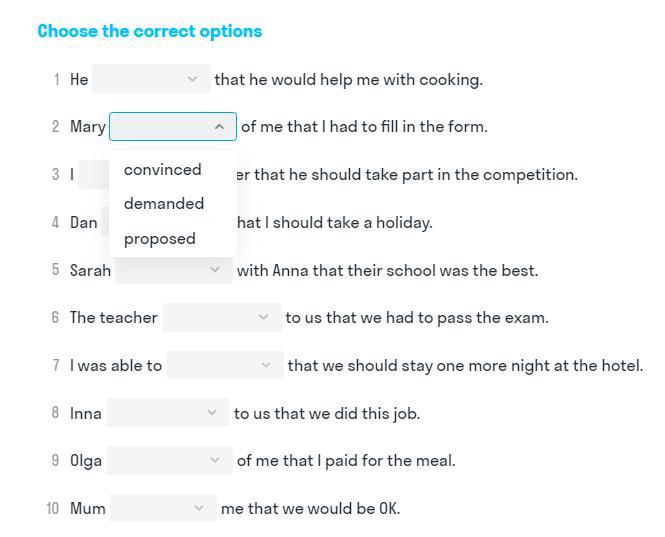The height and width of the screenshot is (537, 665).
Task: Click the chevron arrow in Sarah's dropdown
Action: click(215, 270)
